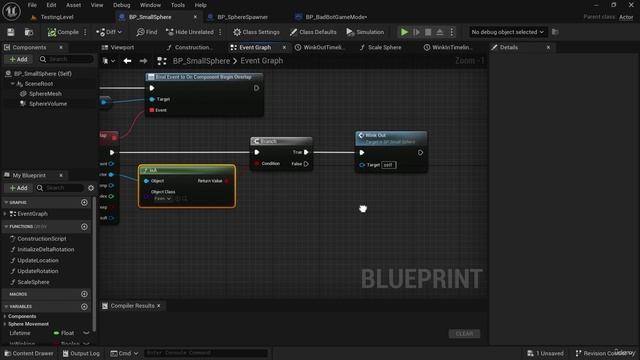Image resolution: width=640 pixels, height=360 pixels.
Task: Open the Output Log
Action: tap(81, 353)
